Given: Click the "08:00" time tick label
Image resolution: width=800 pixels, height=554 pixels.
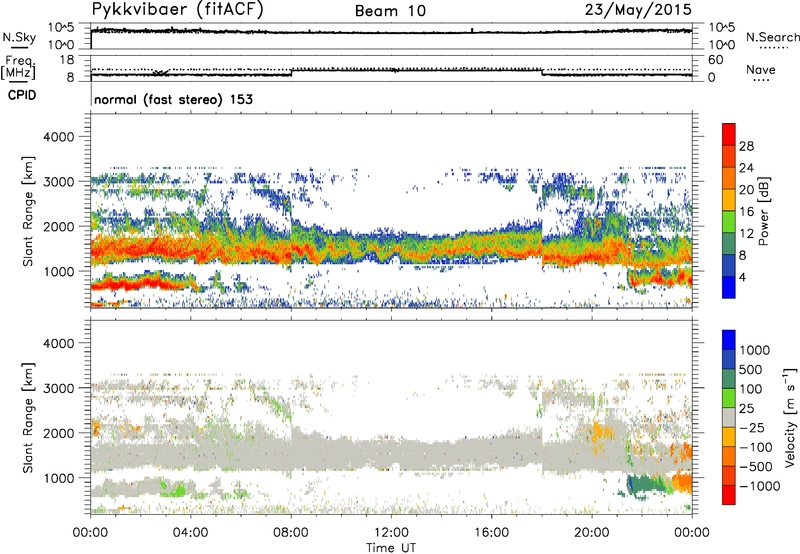Looking at the screenshot, I should (x=291, y=533).
